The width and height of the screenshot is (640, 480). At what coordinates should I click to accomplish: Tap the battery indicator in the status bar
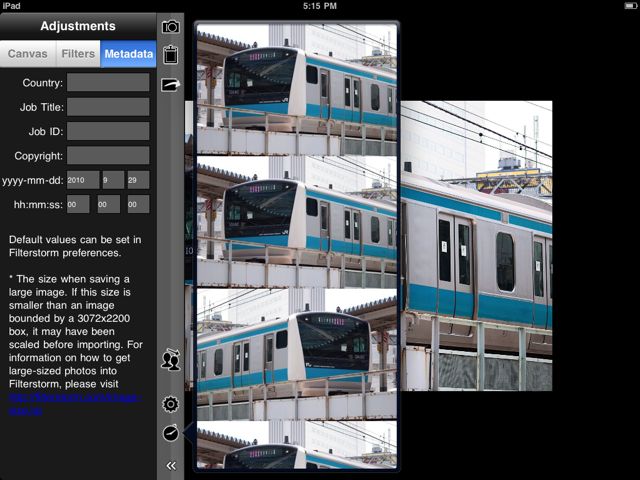coord(631,5)
